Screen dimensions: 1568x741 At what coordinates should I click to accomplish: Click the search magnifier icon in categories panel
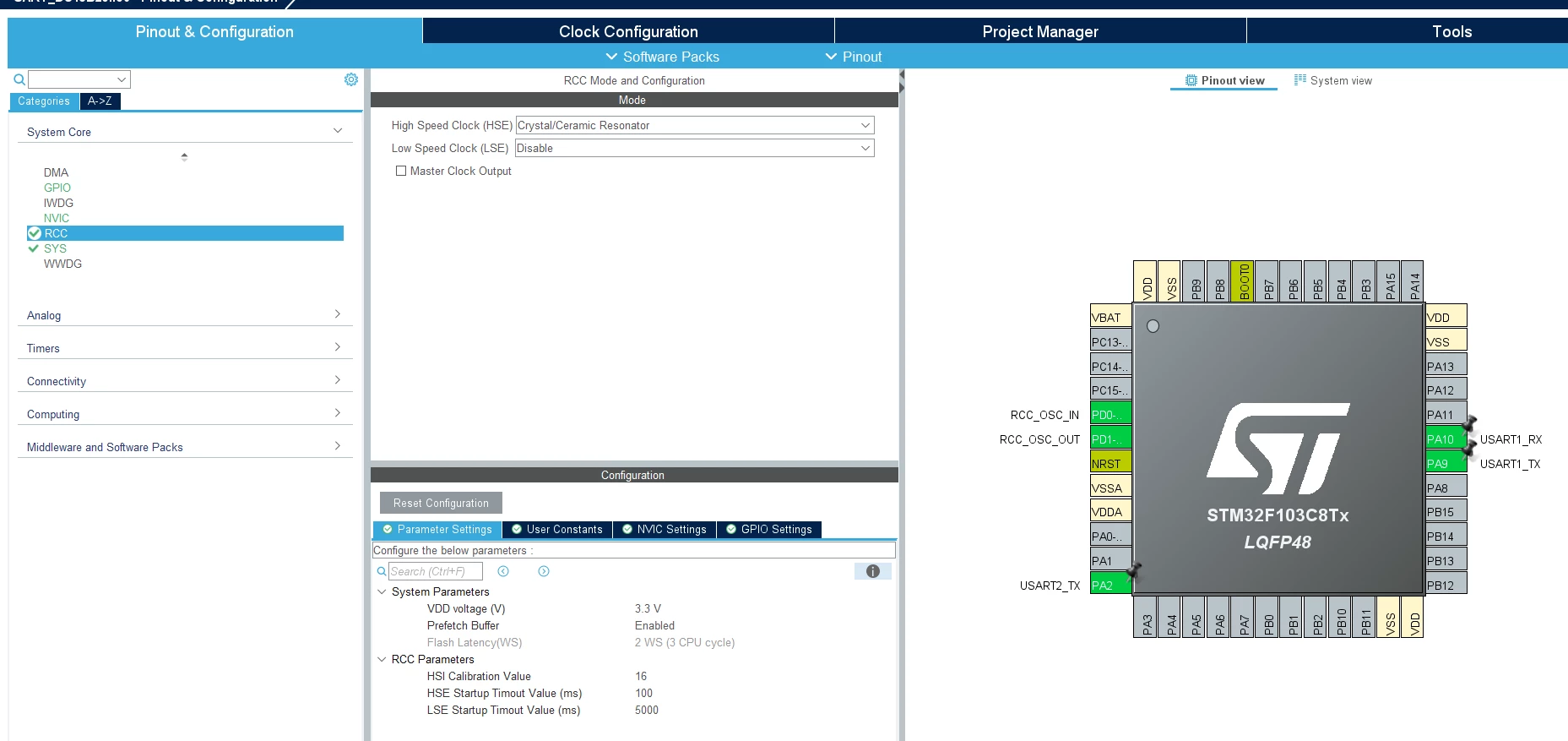(19, 79)
